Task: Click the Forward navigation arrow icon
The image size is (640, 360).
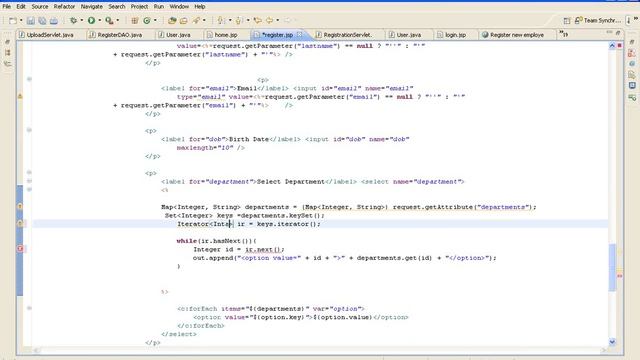Action: tap(287, 20)
